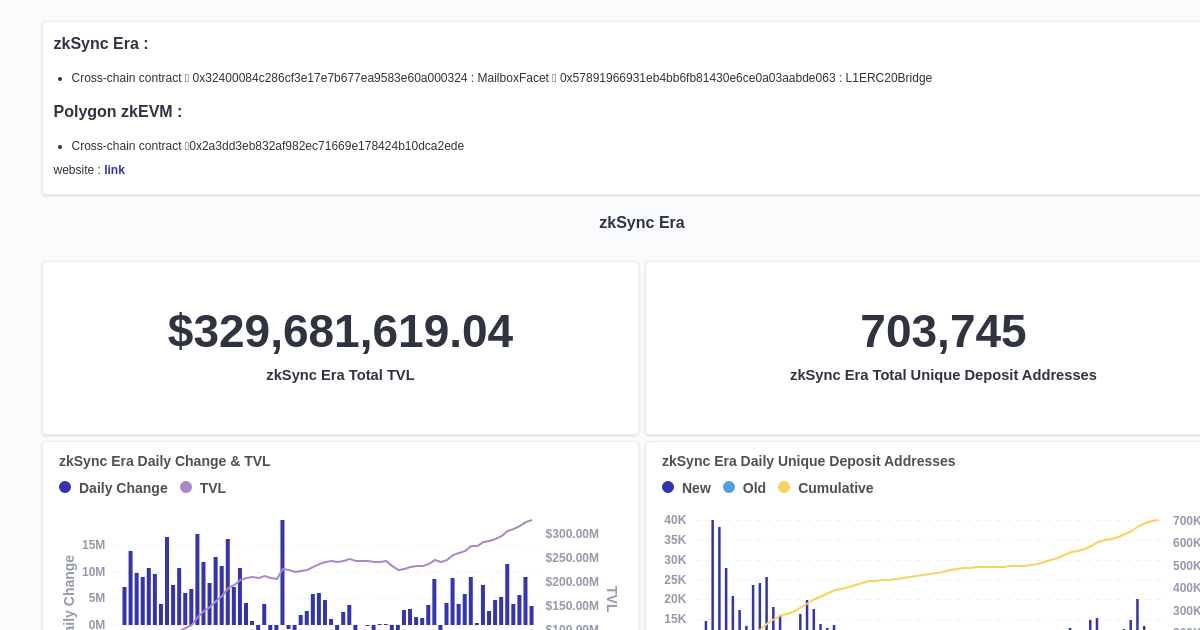This screenshot has height=630, width=1200.
Task: Click the purple dot icon next to TVL
Action: point(185,488)
